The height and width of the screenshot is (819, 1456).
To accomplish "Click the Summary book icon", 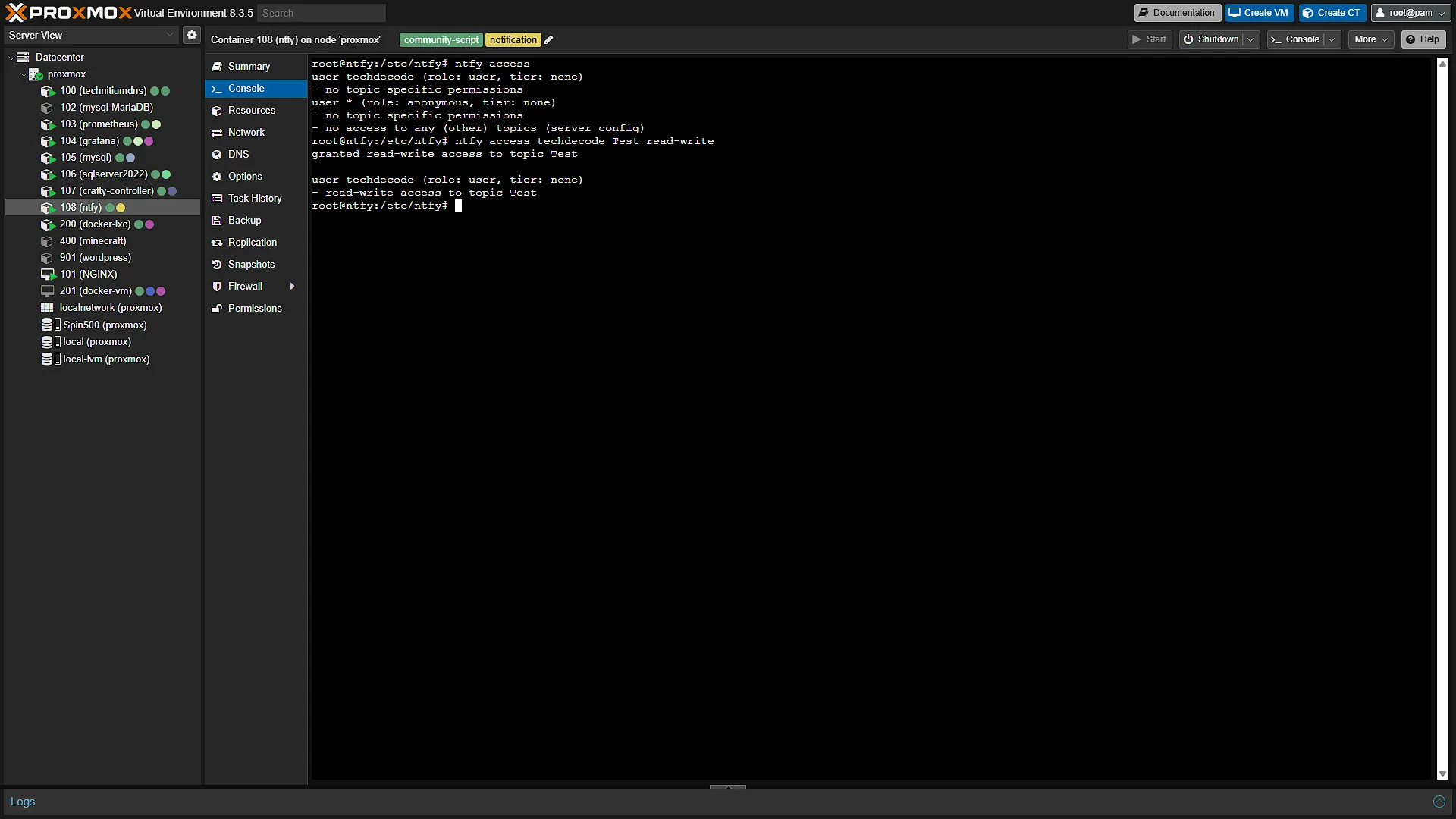I will (x=217, y=67).
